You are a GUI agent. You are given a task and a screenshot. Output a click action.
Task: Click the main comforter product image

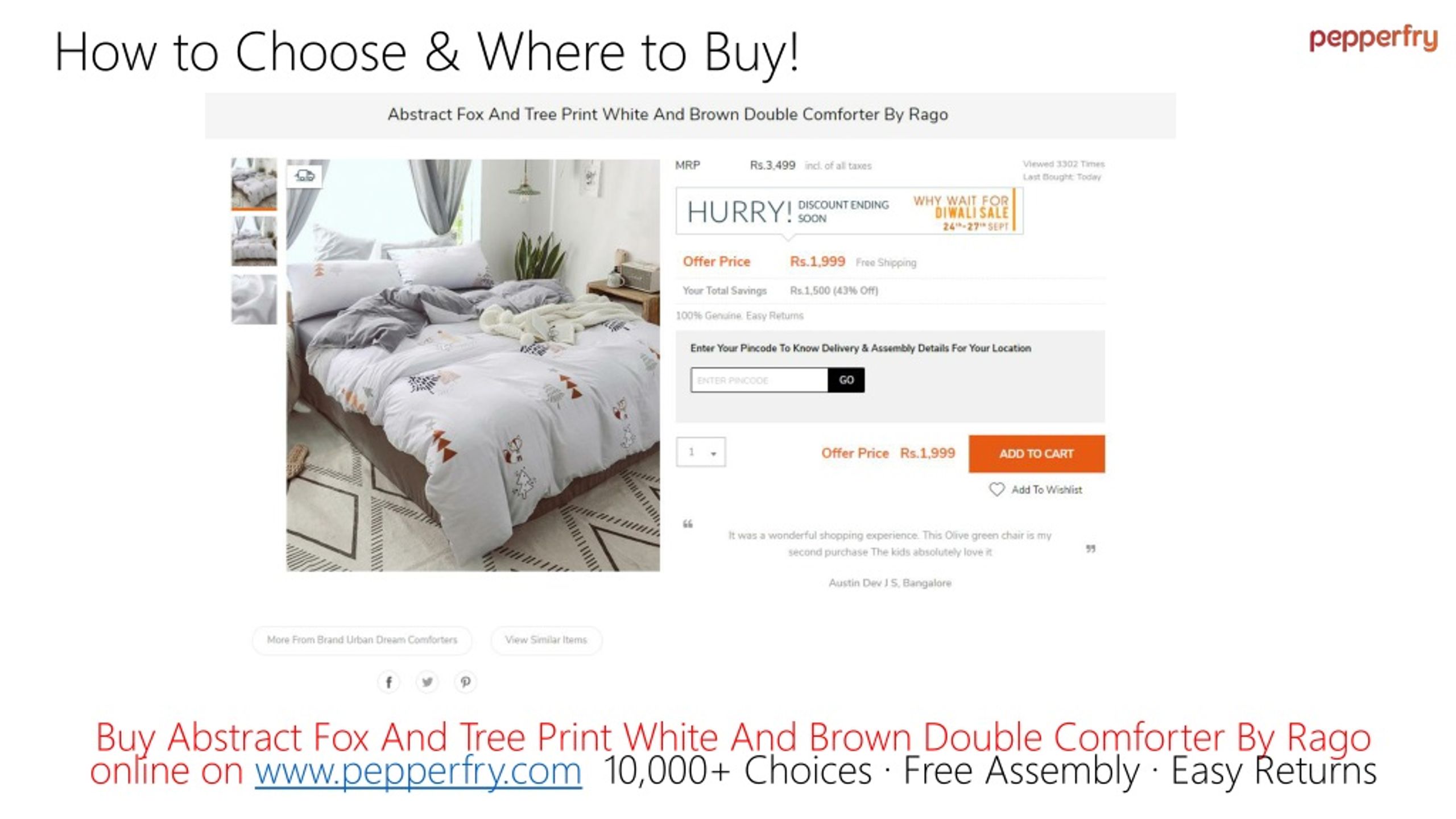473,365
